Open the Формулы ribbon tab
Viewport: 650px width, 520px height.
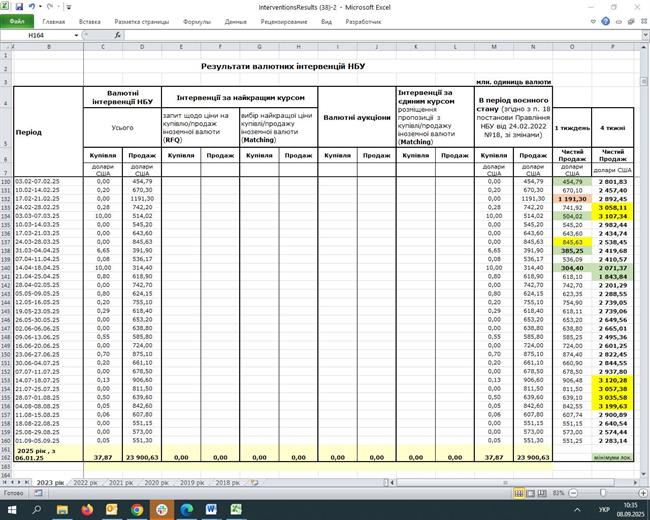tap(197, 22)
